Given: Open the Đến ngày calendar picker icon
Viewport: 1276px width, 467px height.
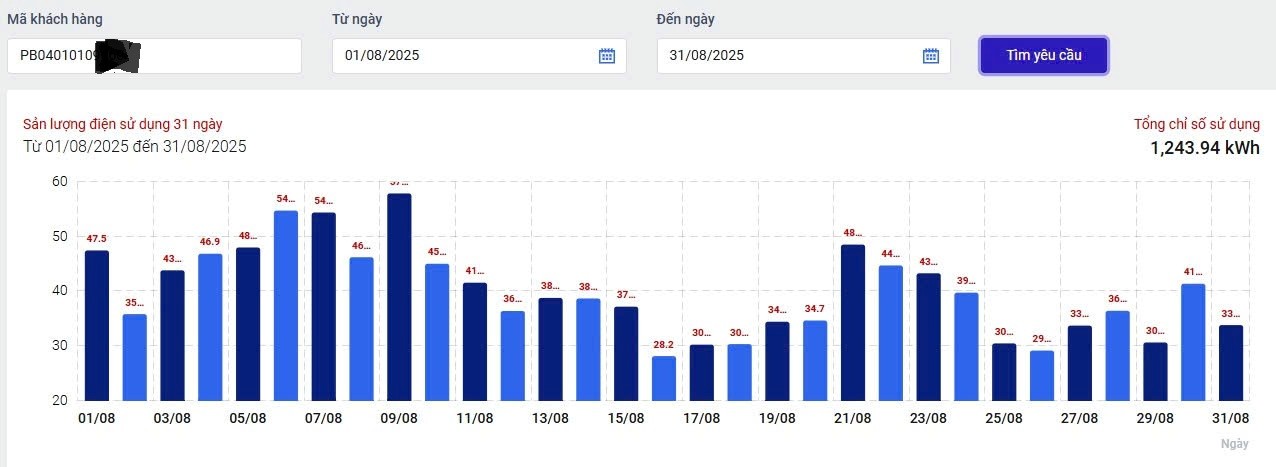Looking at the screenshot, I should [x=930, y=56].
